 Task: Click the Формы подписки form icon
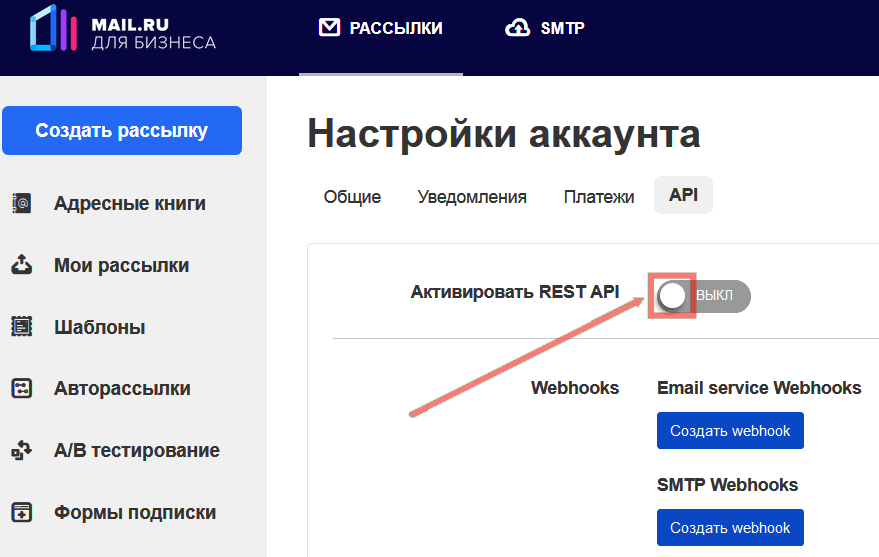coord(21,512)
